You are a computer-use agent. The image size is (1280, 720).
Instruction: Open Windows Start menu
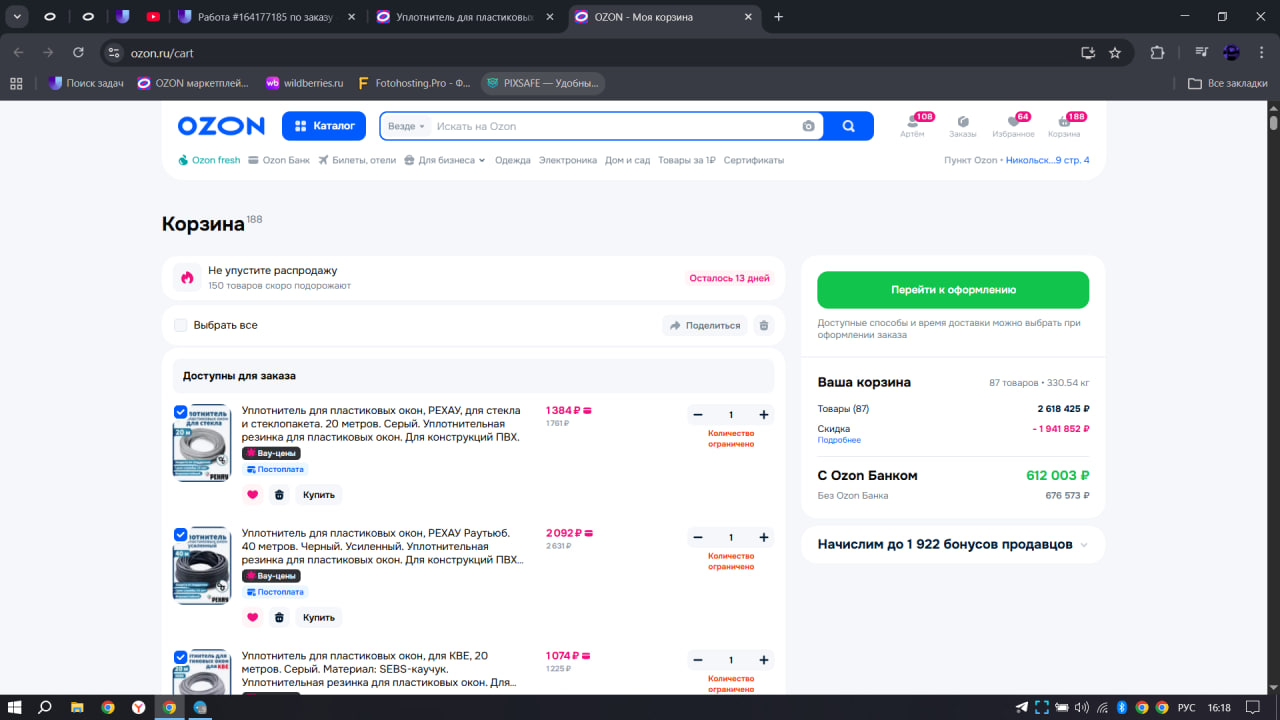16,707
